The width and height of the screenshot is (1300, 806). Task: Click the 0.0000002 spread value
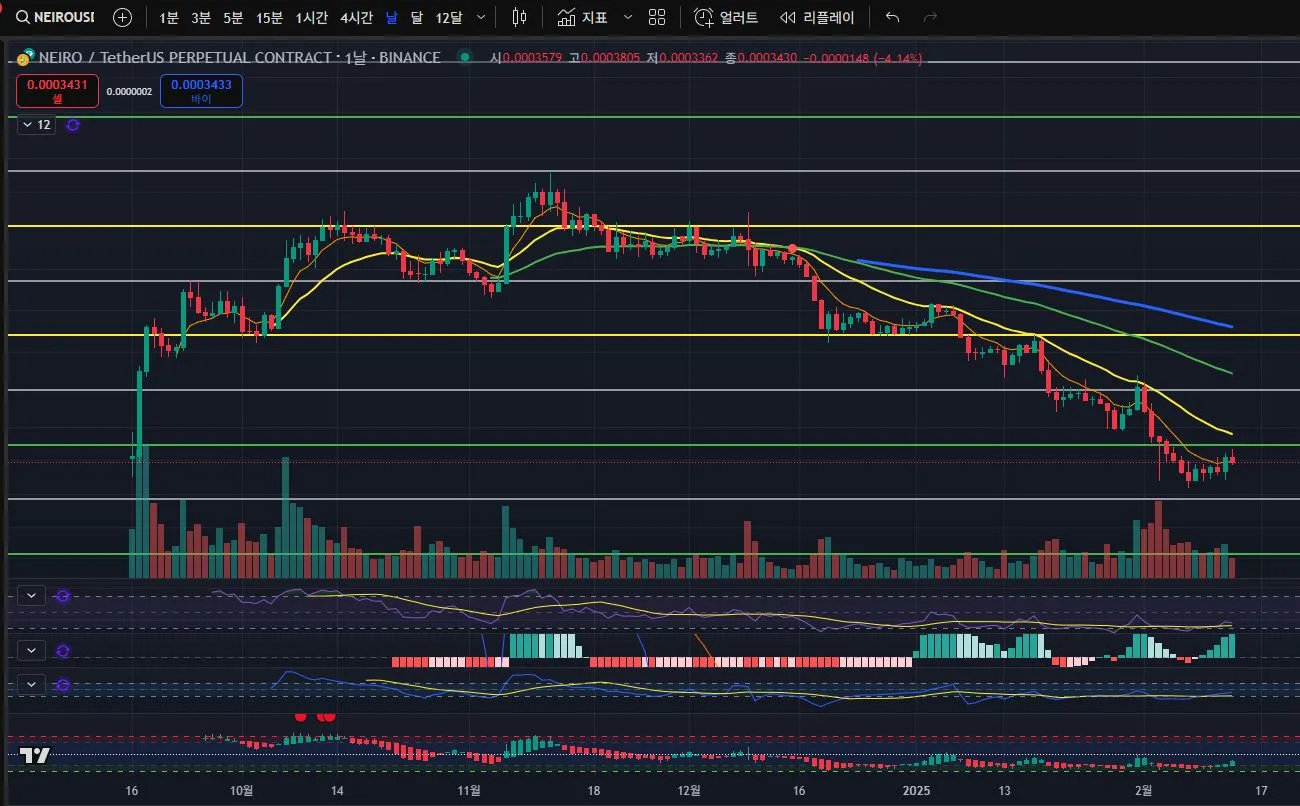[129, 92]
